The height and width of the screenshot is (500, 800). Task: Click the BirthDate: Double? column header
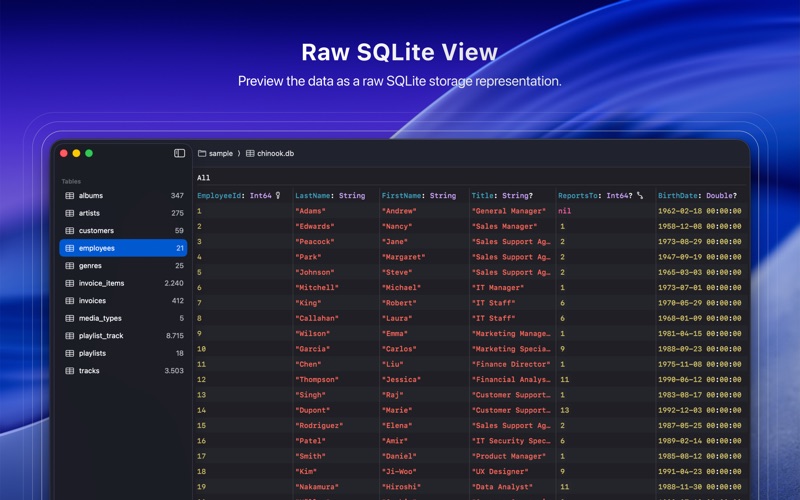(x=697, y=195)
